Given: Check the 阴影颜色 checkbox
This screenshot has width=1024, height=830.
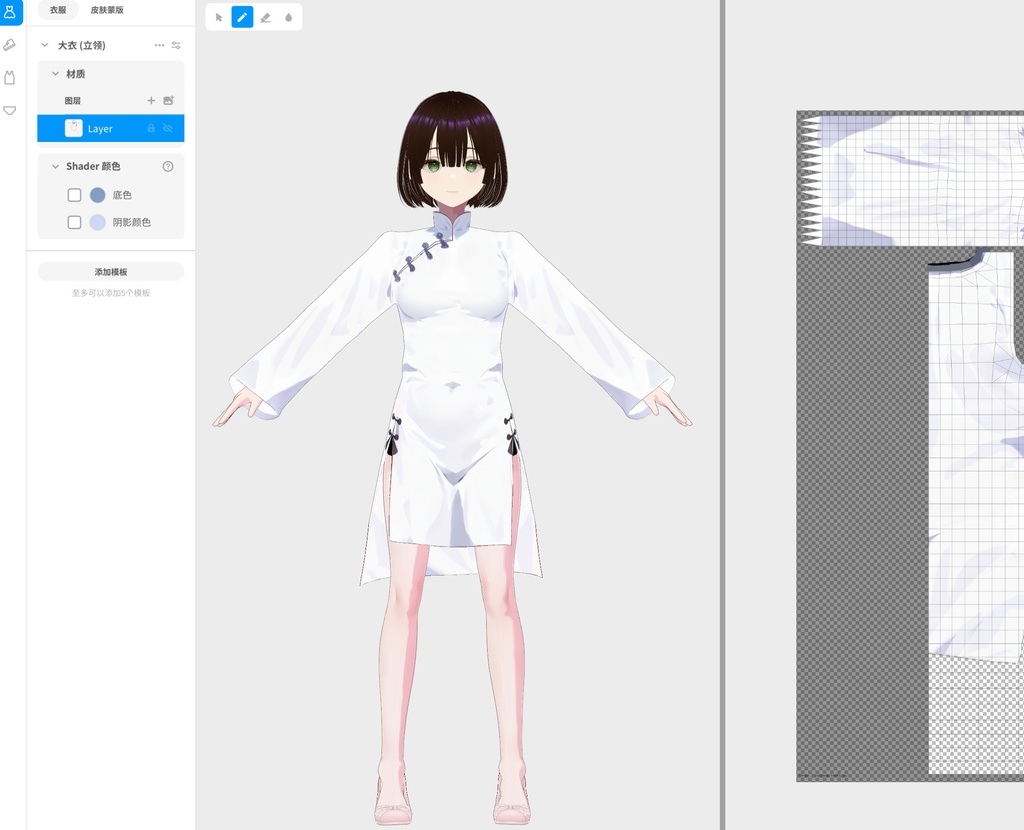Looking at the screenshot, I should tap(74, 222).
